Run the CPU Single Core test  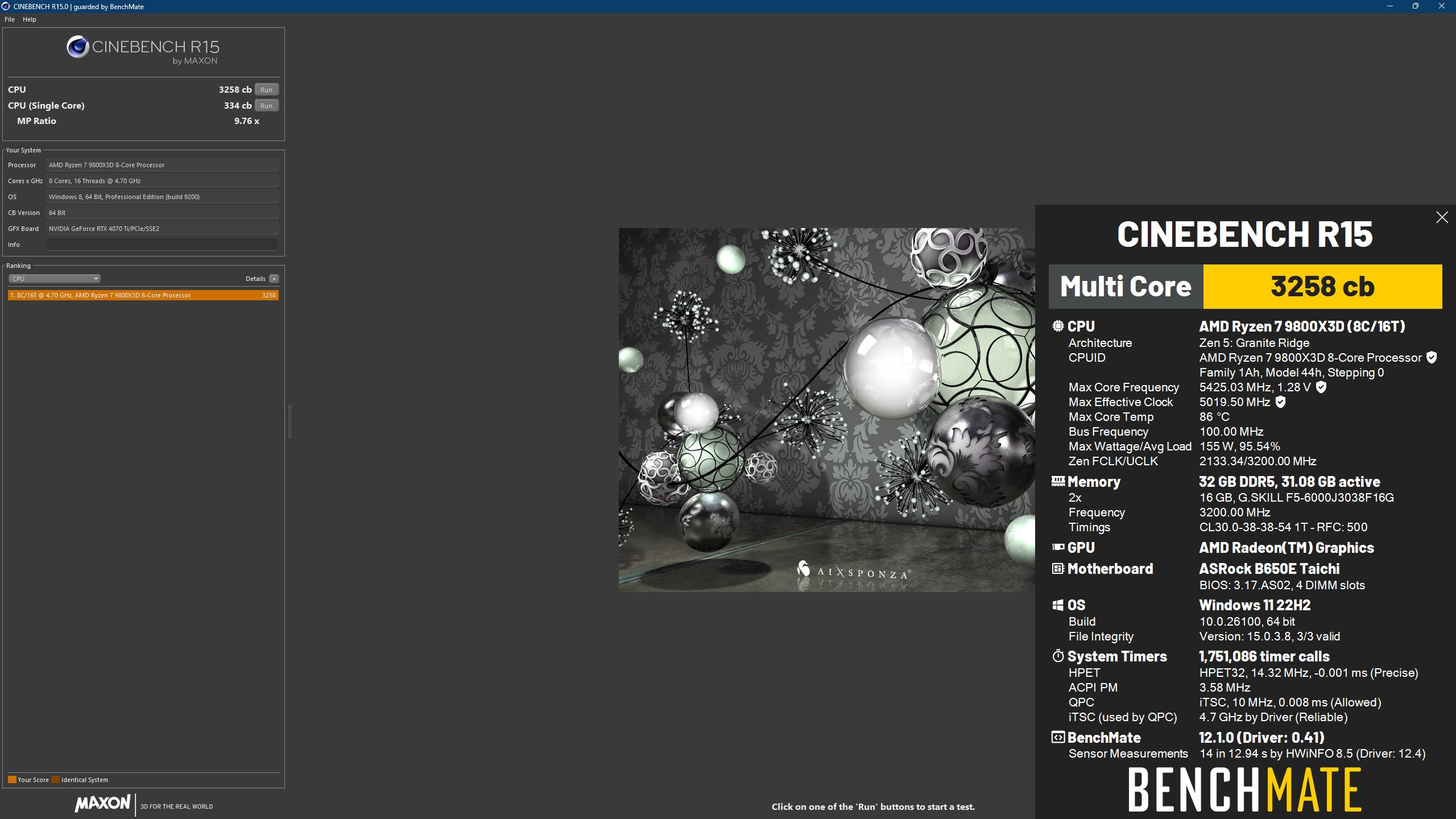[x=267, y=106]
